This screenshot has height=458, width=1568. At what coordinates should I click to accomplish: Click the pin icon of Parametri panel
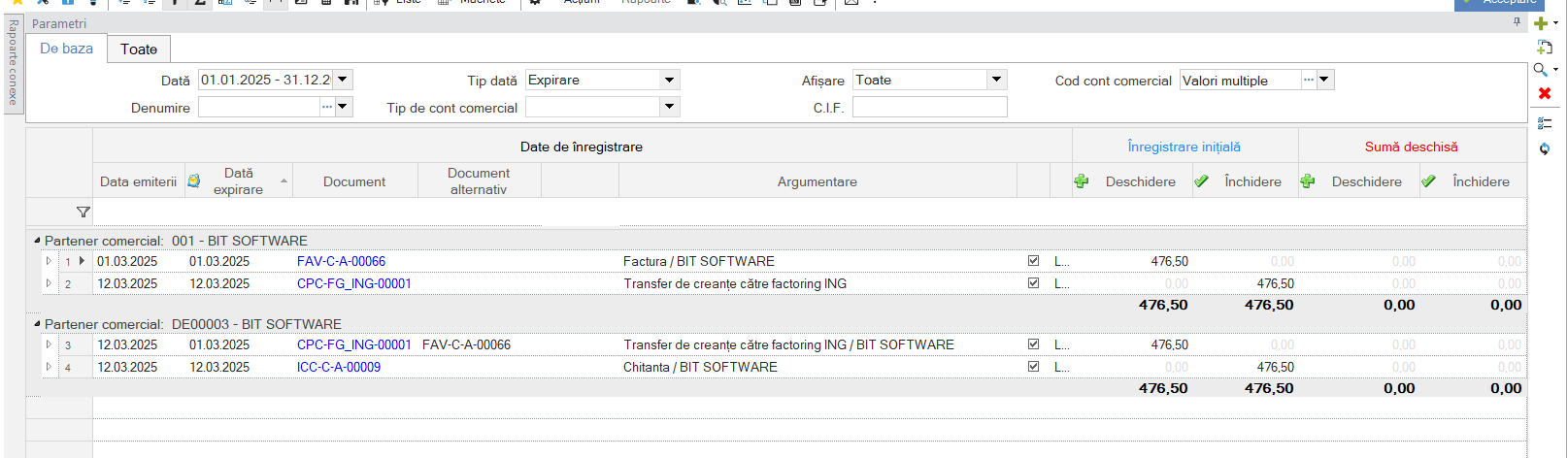(x=1517, y=21)
